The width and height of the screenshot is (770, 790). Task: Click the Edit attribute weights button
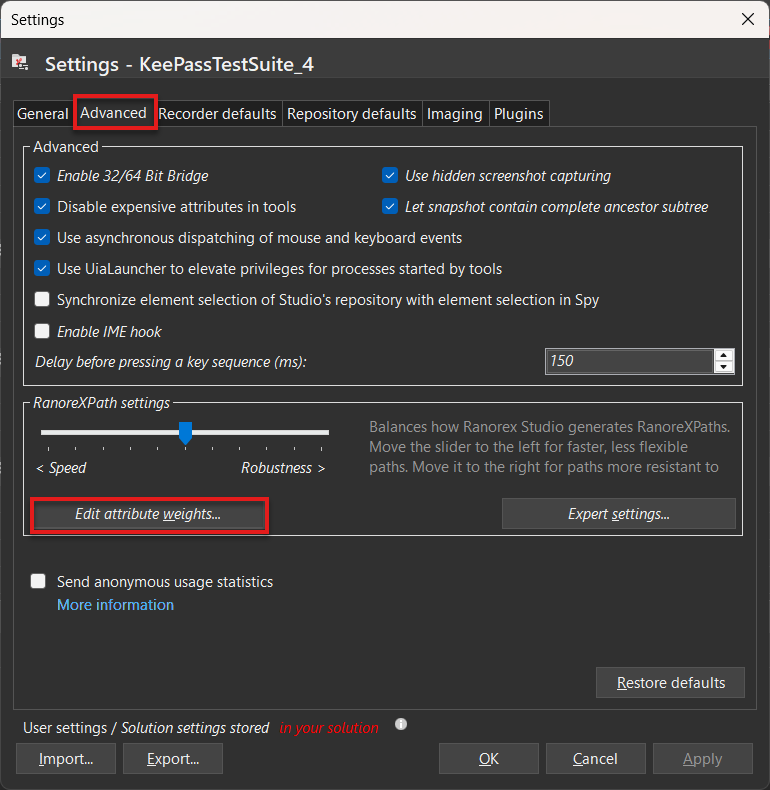coord(148,514)
